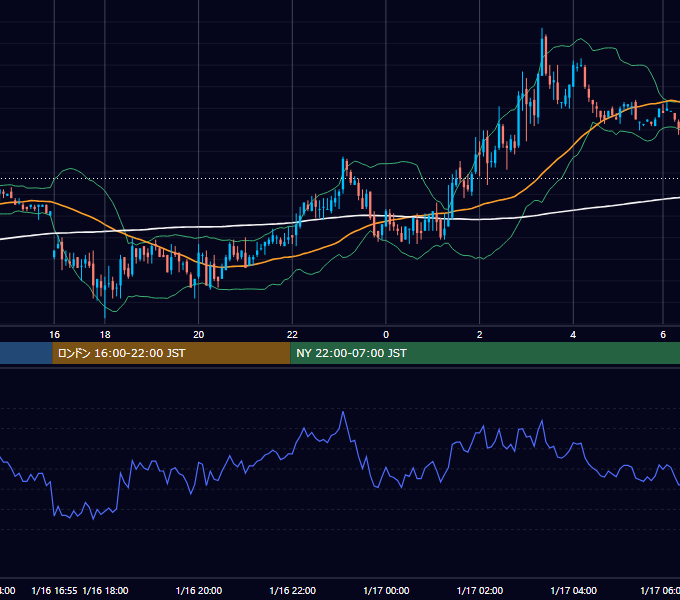Click the 1/16 20:00 time label
This screenshot has height=600, width=680.
point(199,590)
